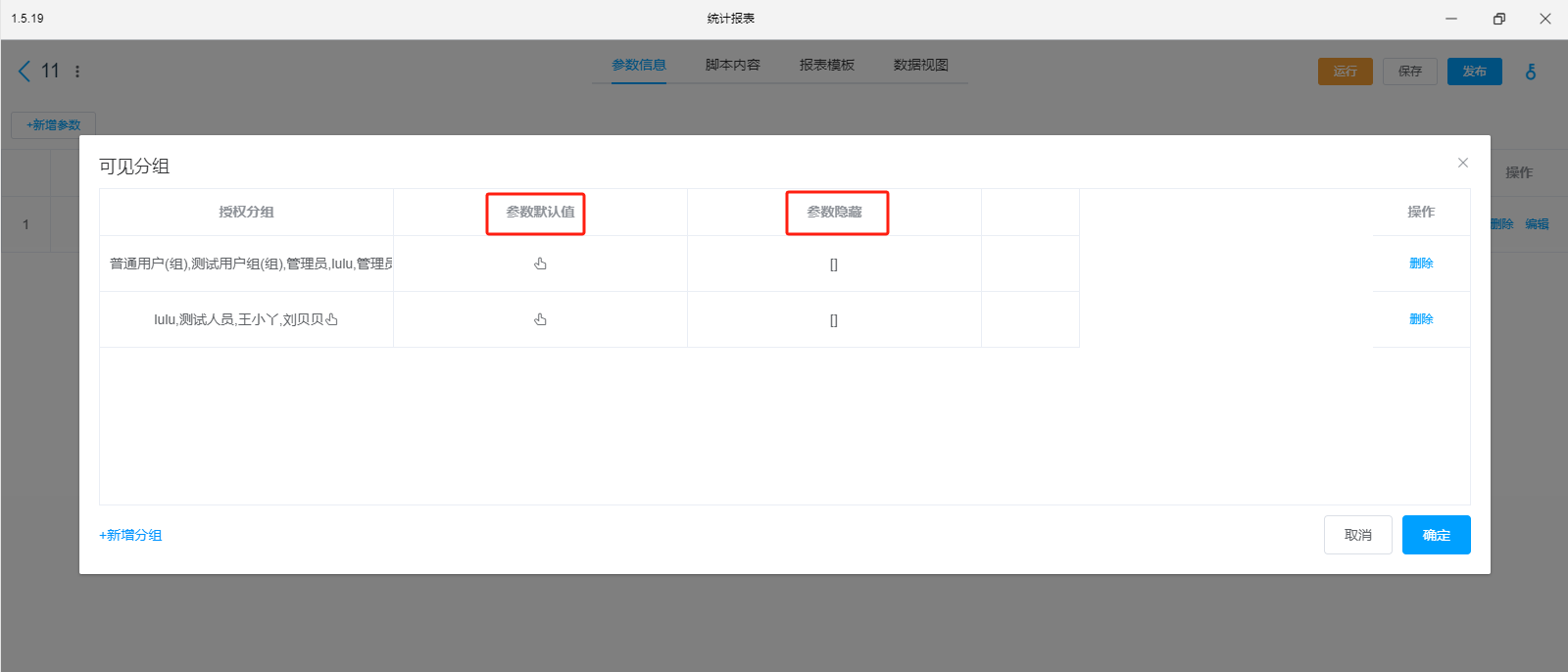The image size is (1568, 672).
Task: Switch to the 参数信息 tab
Action: [639, 65]
